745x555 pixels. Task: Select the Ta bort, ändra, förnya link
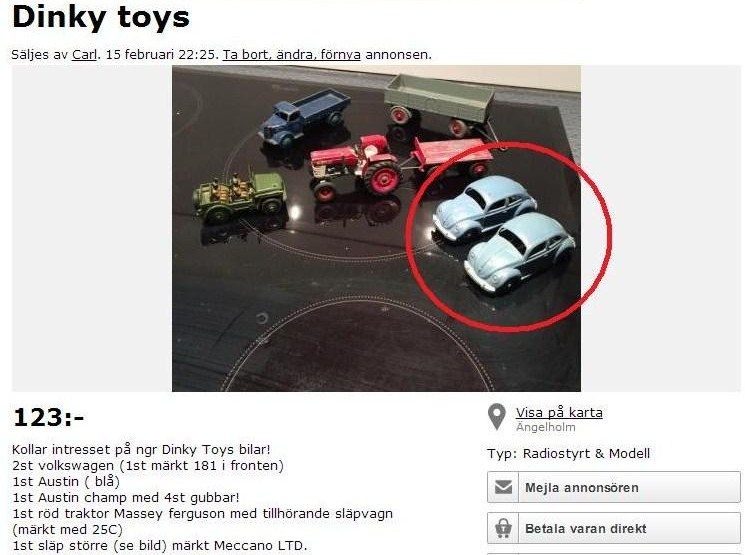point(292,55)
